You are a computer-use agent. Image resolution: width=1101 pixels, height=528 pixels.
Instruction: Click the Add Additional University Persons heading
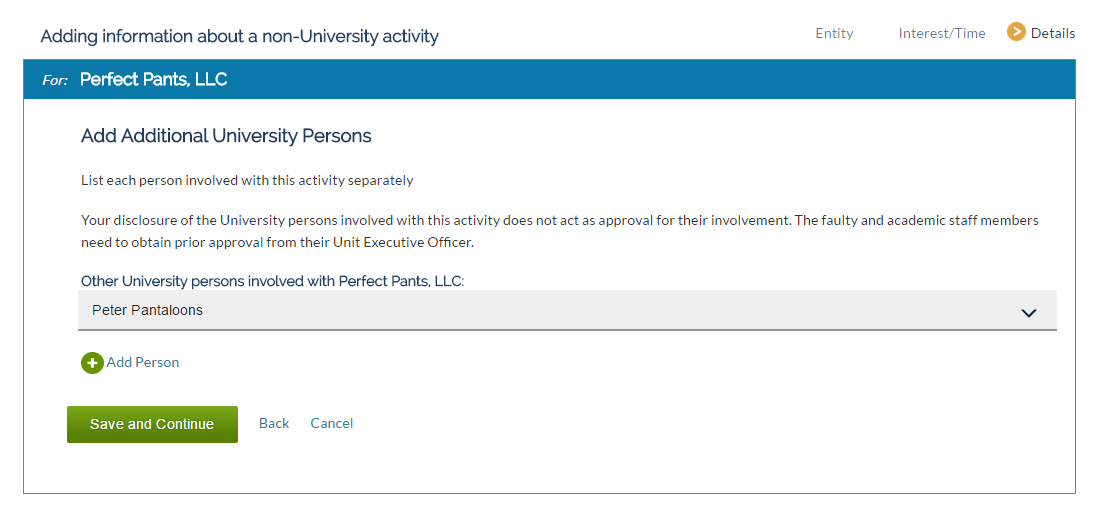(x=226, y=136)
